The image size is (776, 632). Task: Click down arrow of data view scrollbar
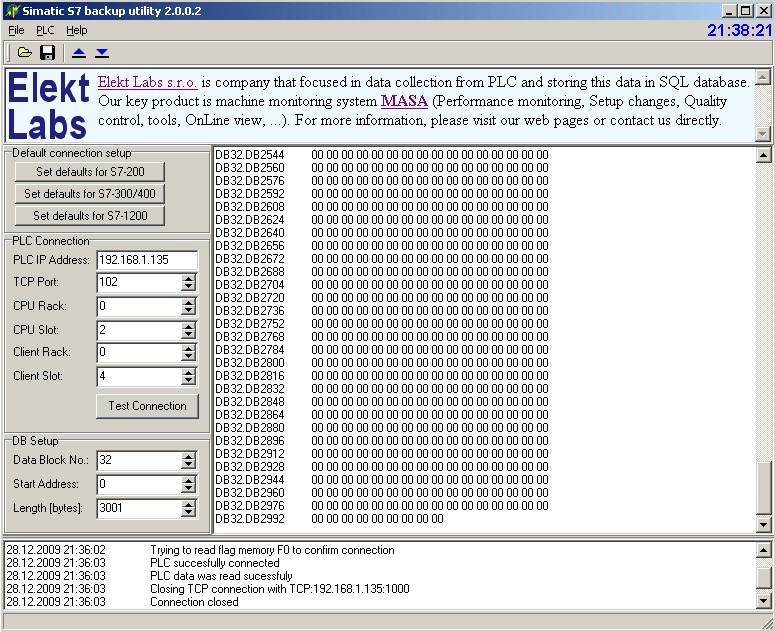coord(764,525)
